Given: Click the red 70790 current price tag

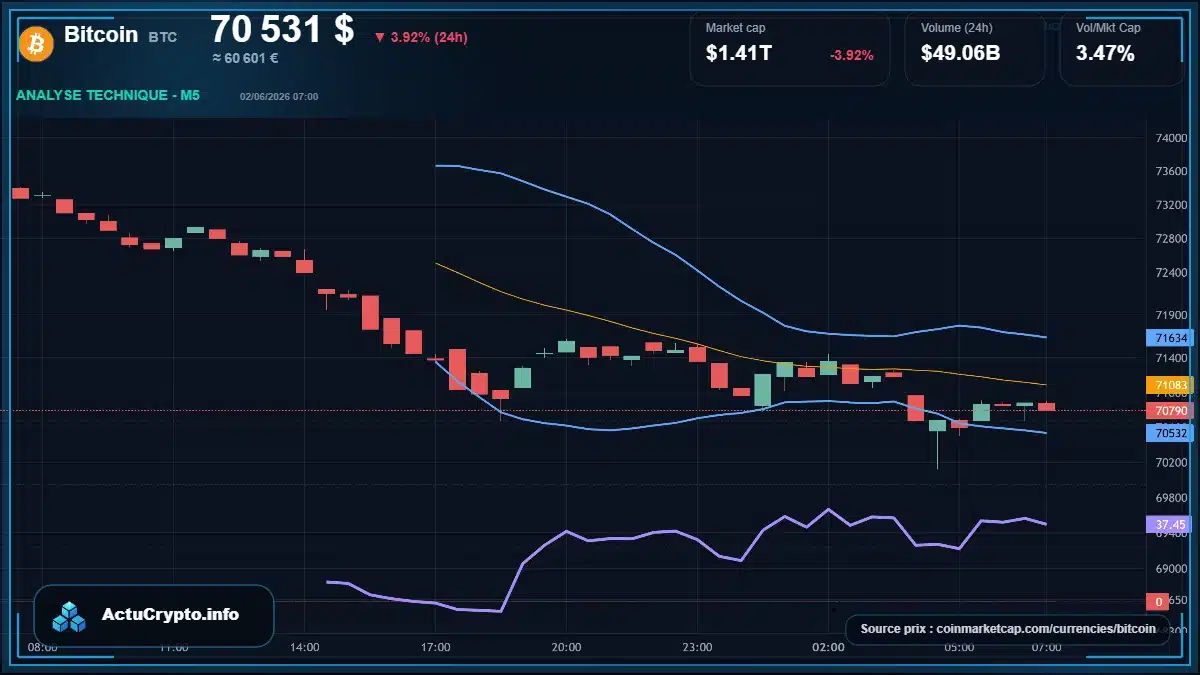Looking at the screenshot, I should pos(1170,410).
